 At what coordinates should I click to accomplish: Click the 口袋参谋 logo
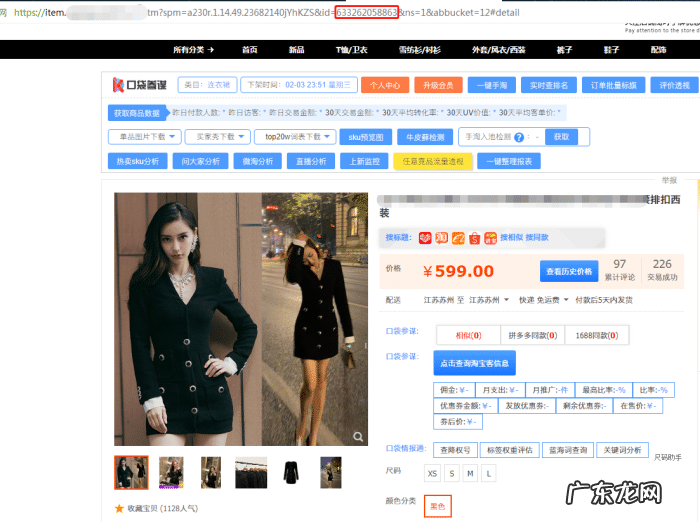pyautogui.click(x=140, y=84)
